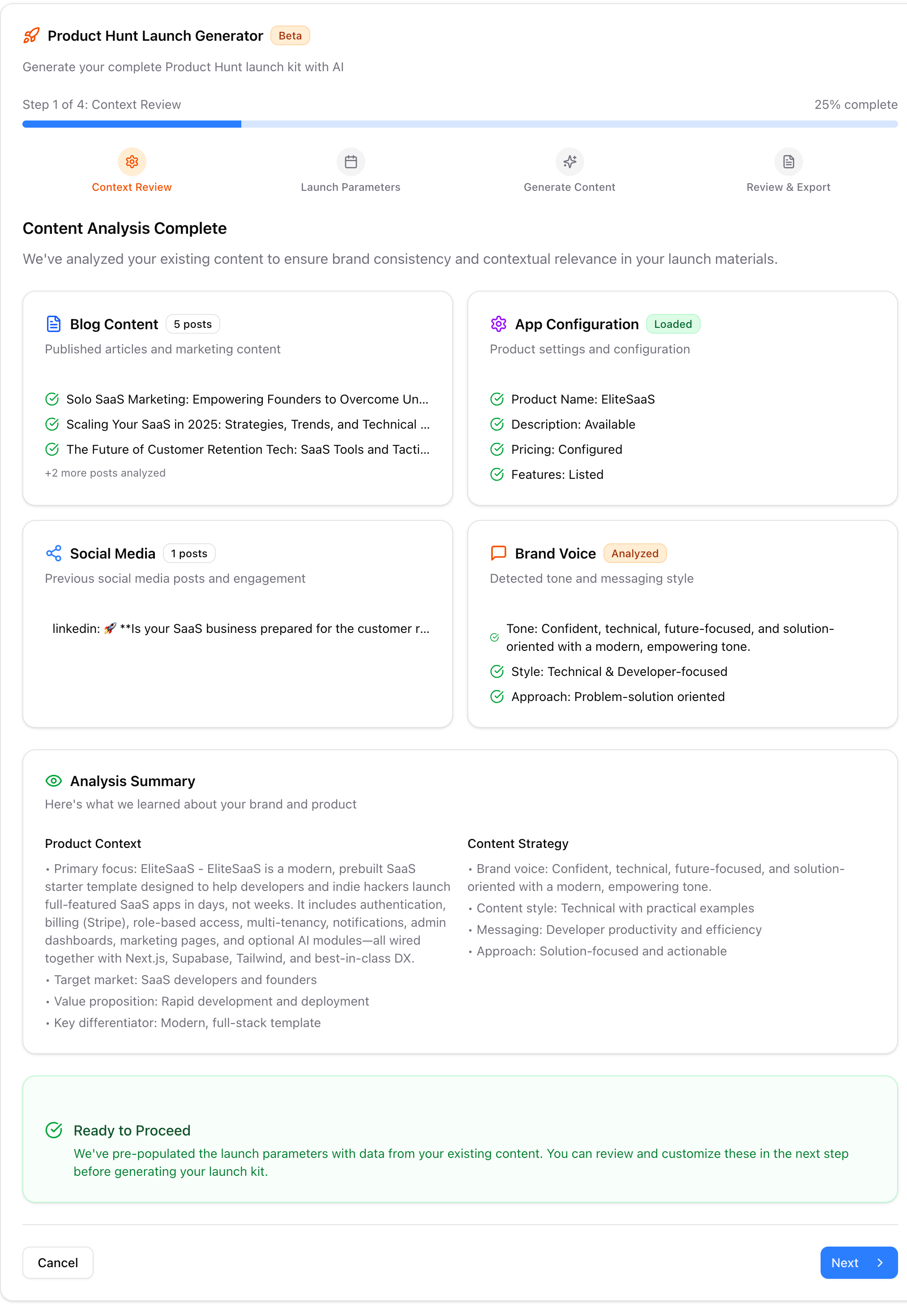The height and width of the screenshot is (1316, 907).
Task: Click the Blog Content document icon
Action: click(x=53, y=323)
